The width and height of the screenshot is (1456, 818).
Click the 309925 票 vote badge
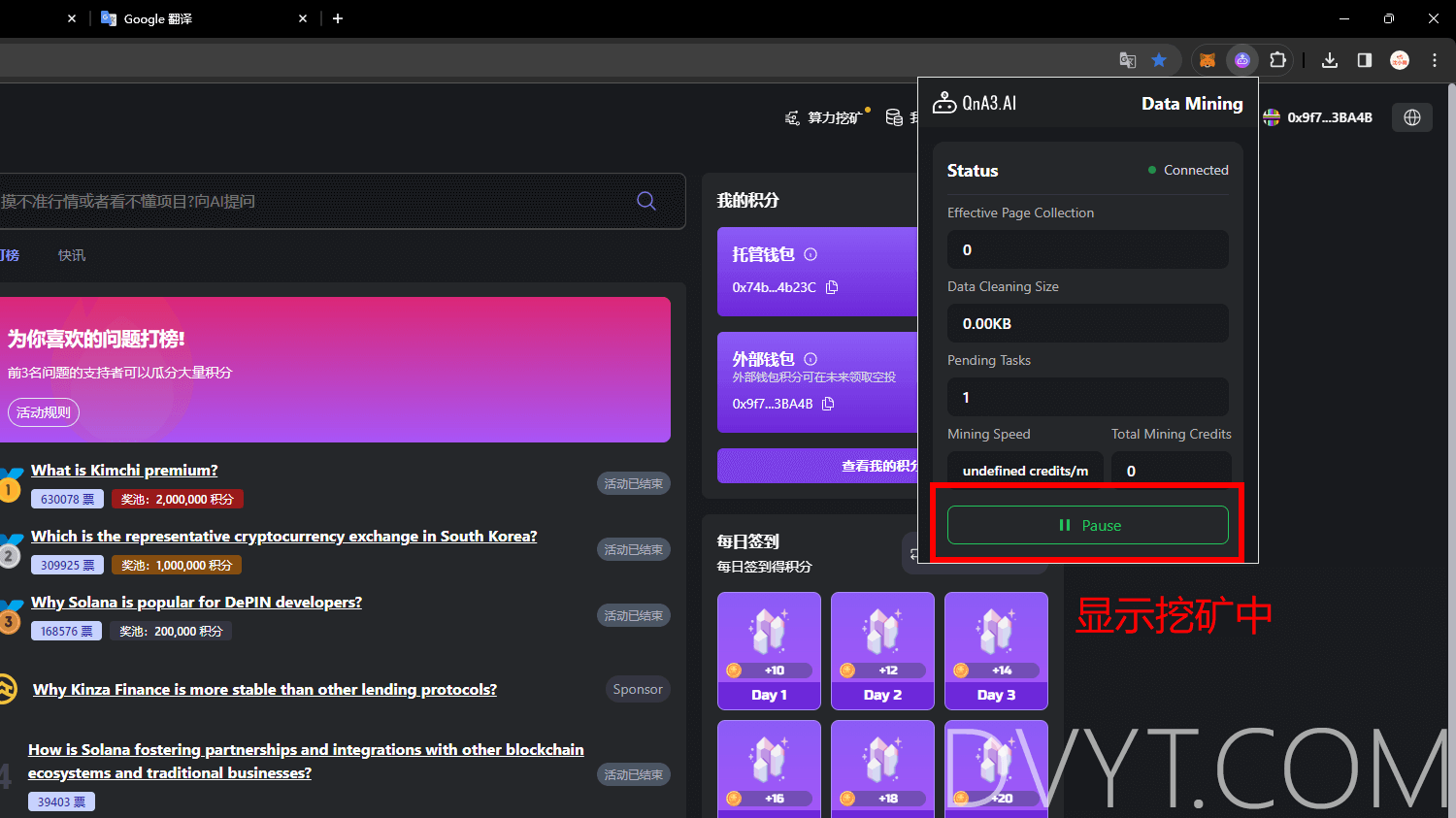68,565
